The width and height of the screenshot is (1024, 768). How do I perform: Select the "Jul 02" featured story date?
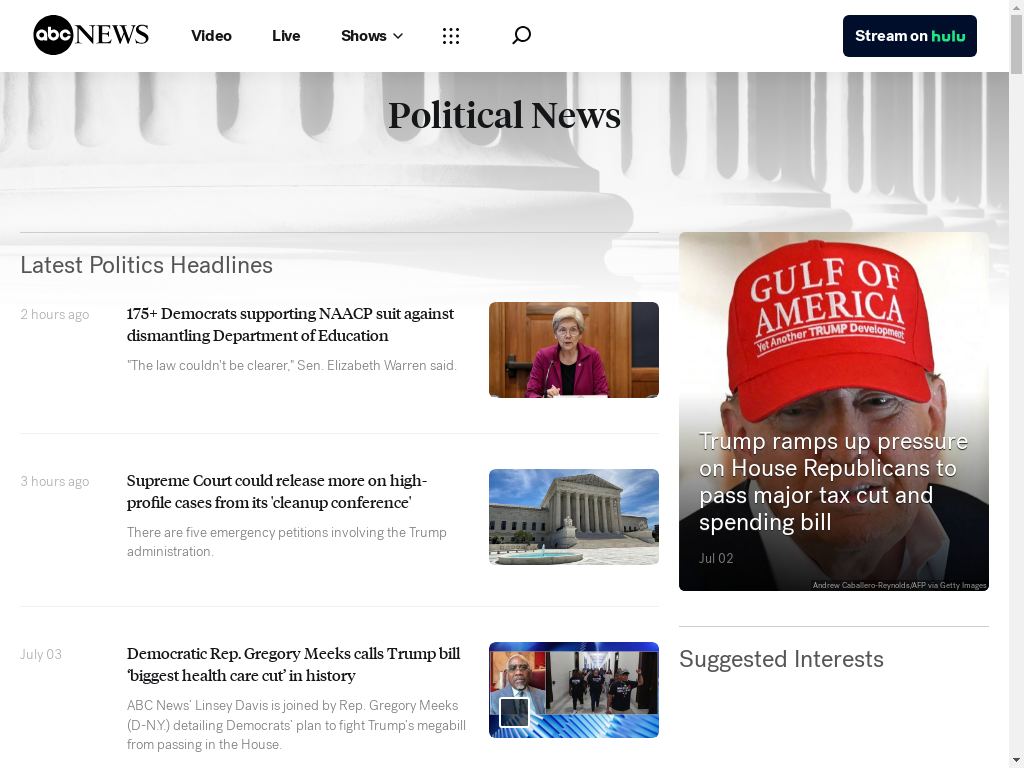(x=716, y=558)
